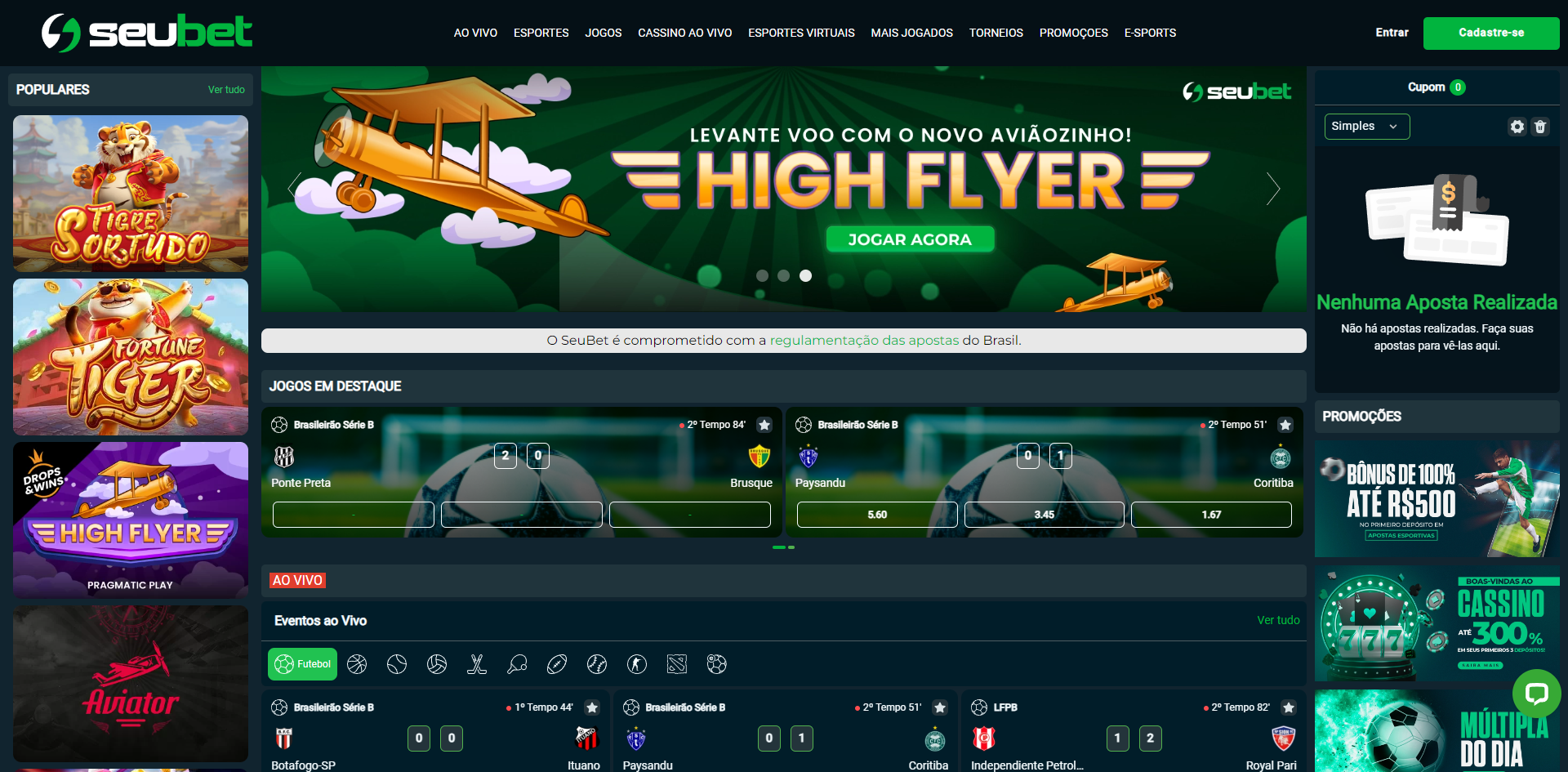Click the Ponte Preta team name
The image size is (1568, 772).
point(301,483)
